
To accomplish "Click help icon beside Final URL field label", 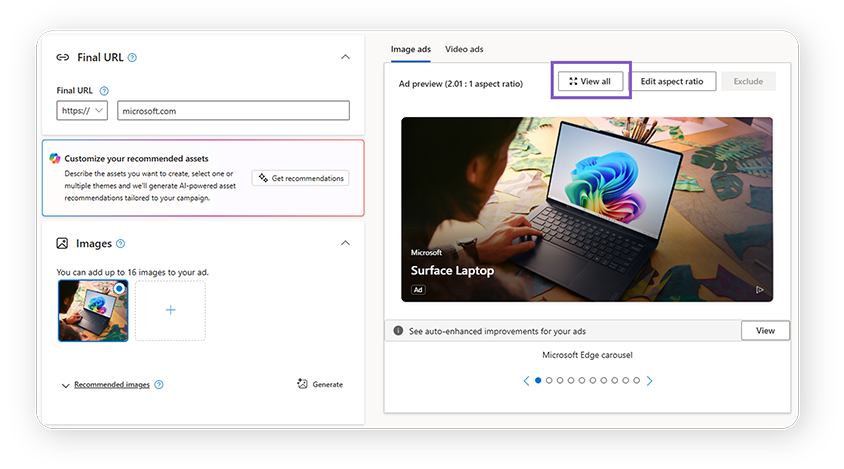I will pyautogui.click(x=104, y=91).
